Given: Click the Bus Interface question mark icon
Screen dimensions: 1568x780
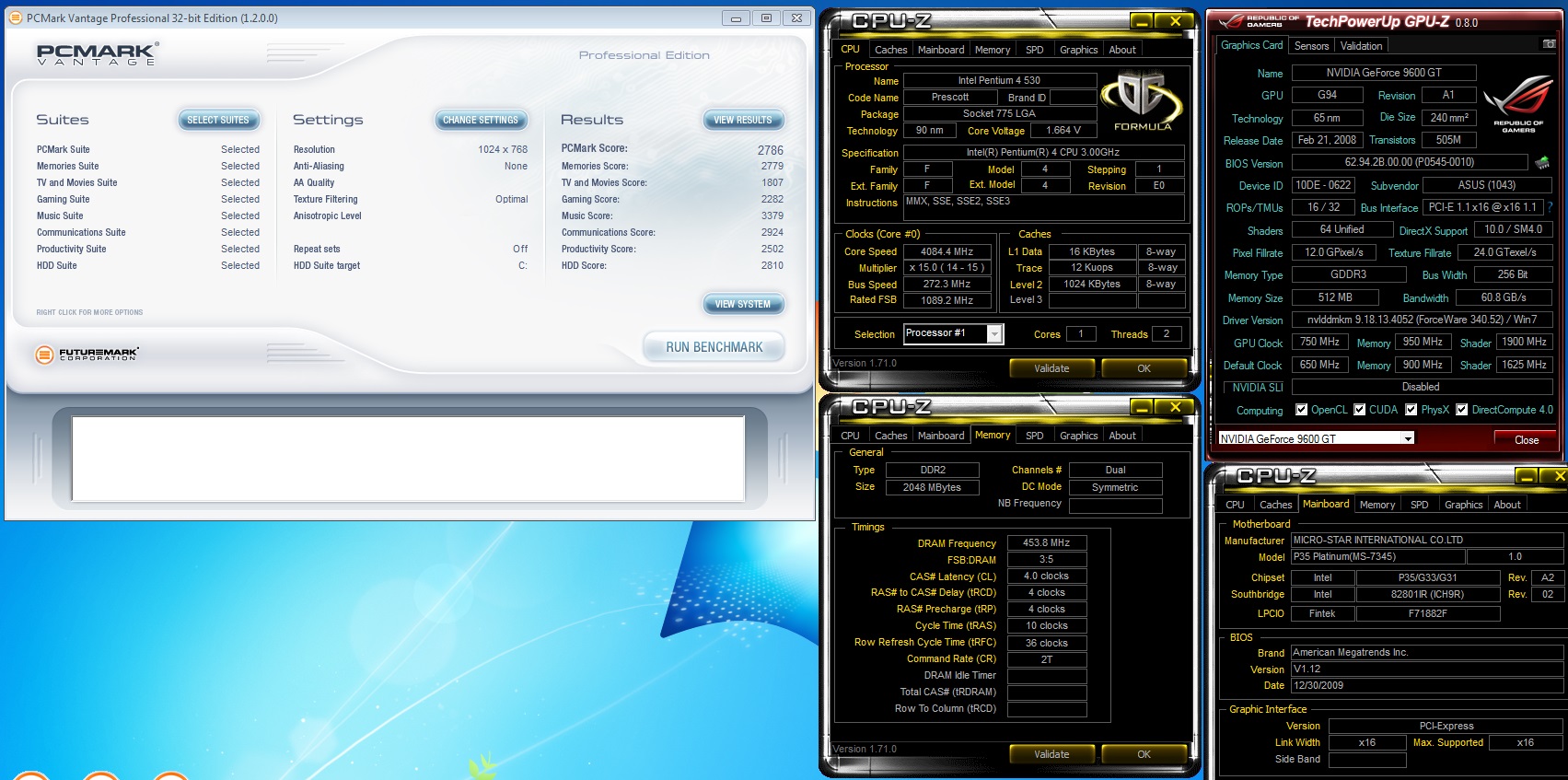Looking at the screenshot, I should click(1550, 207).
